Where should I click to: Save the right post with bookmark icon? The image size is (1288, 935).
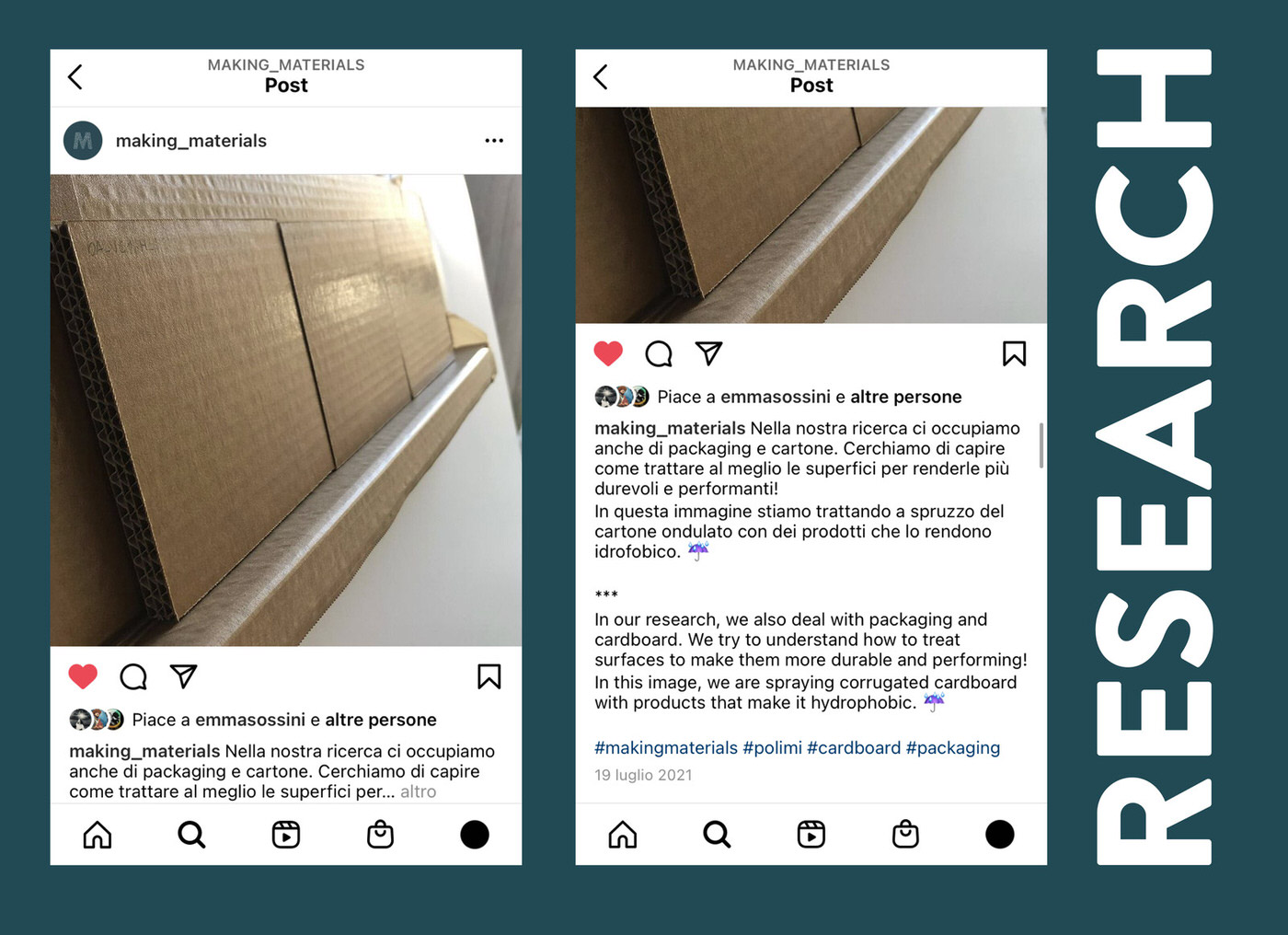(x=1014, y=353)
